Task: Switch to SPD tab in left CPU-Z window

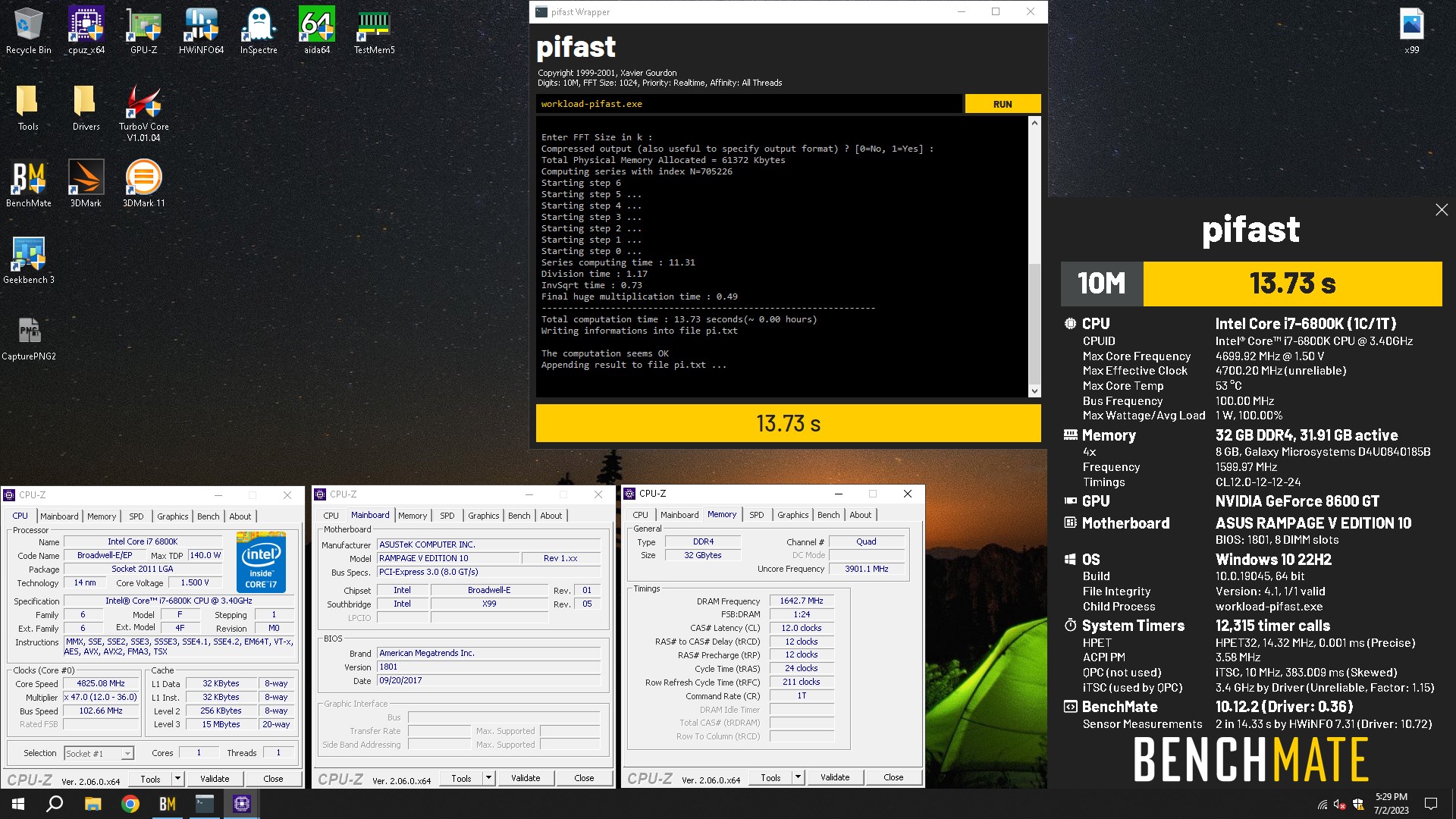Action: pos(136,516)
